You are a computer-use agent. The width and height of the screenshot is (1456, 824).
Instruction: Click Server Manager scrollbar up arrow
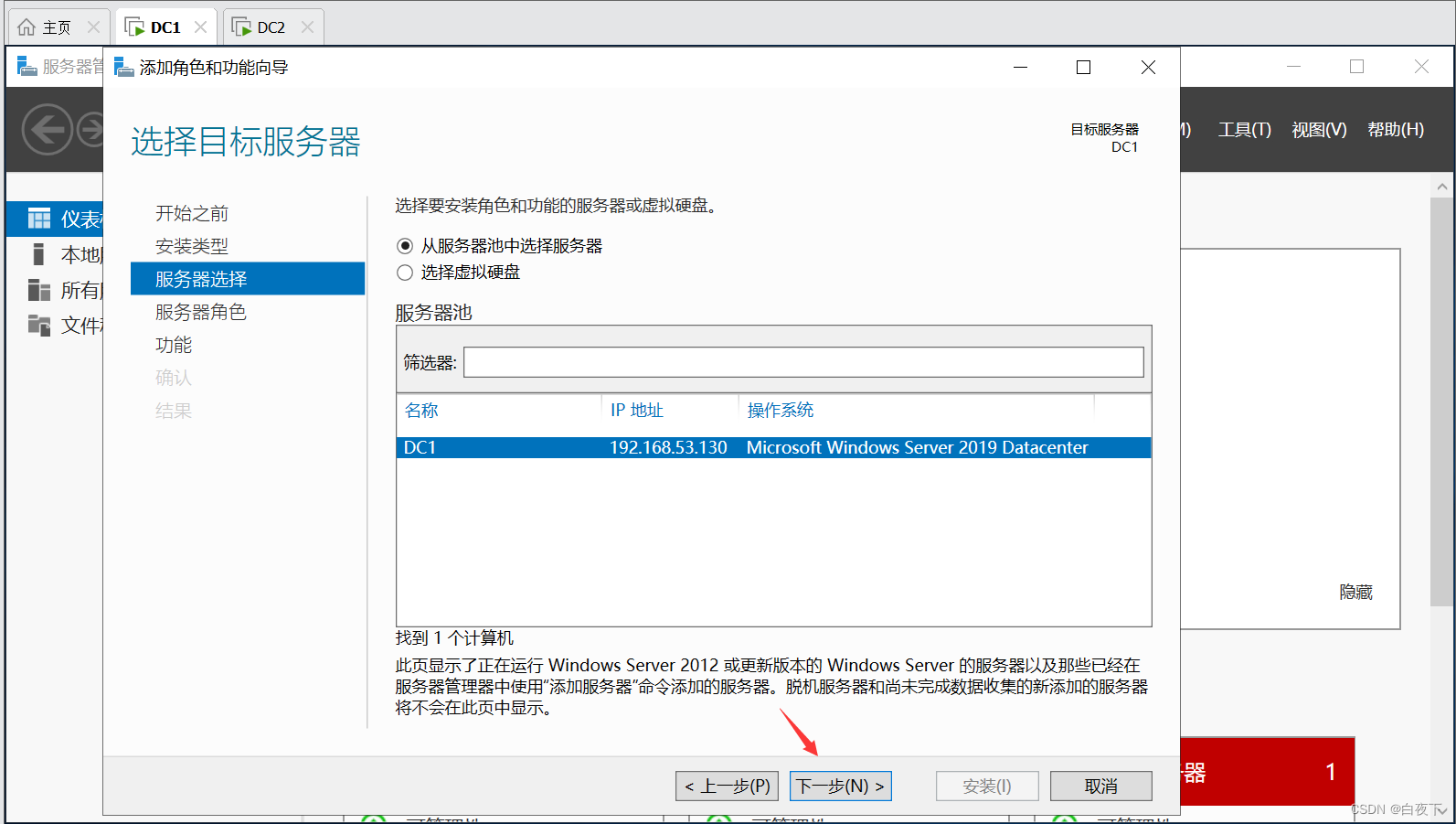coord(1442,186)
